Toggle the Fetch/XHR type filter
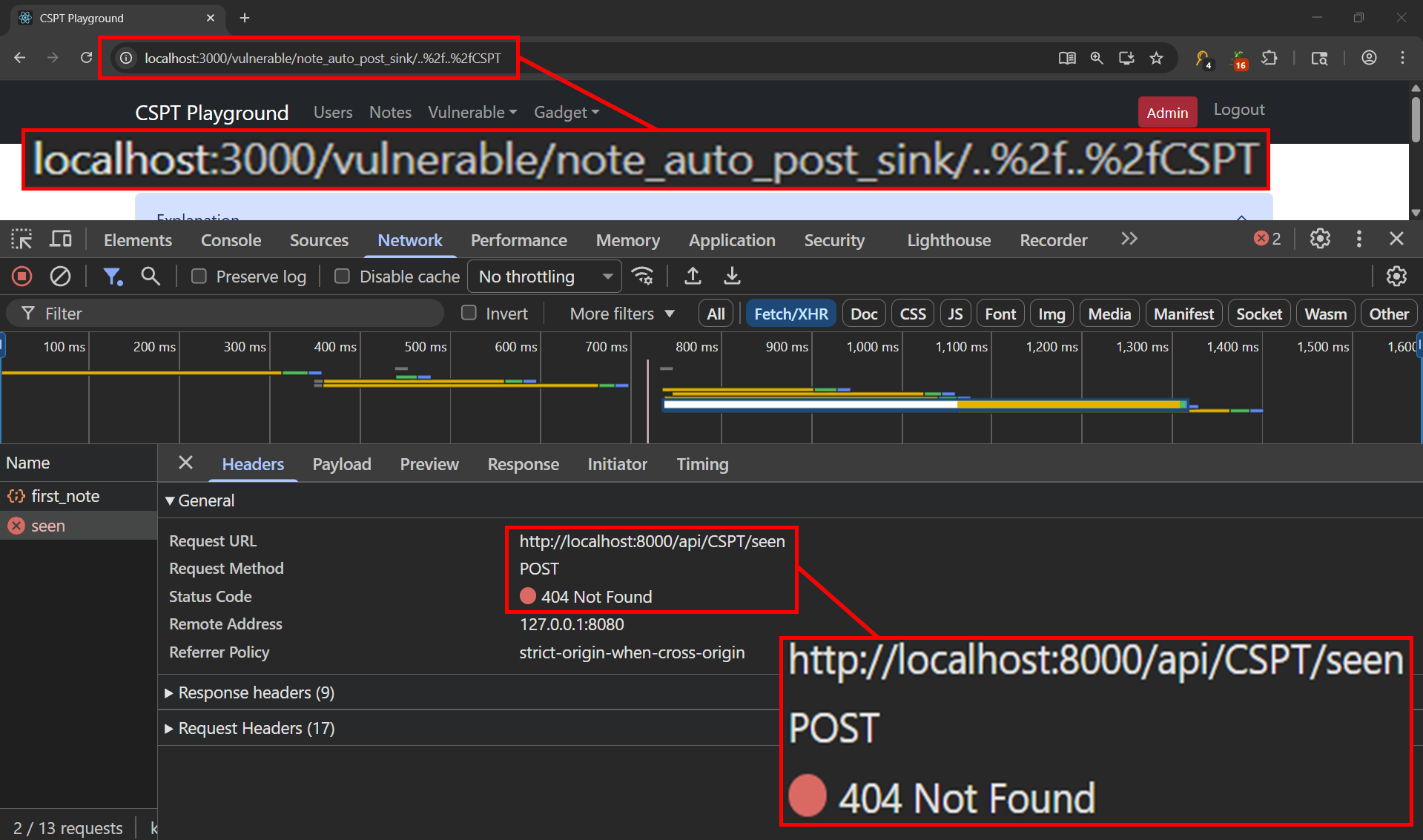 (x=791, y=314)
